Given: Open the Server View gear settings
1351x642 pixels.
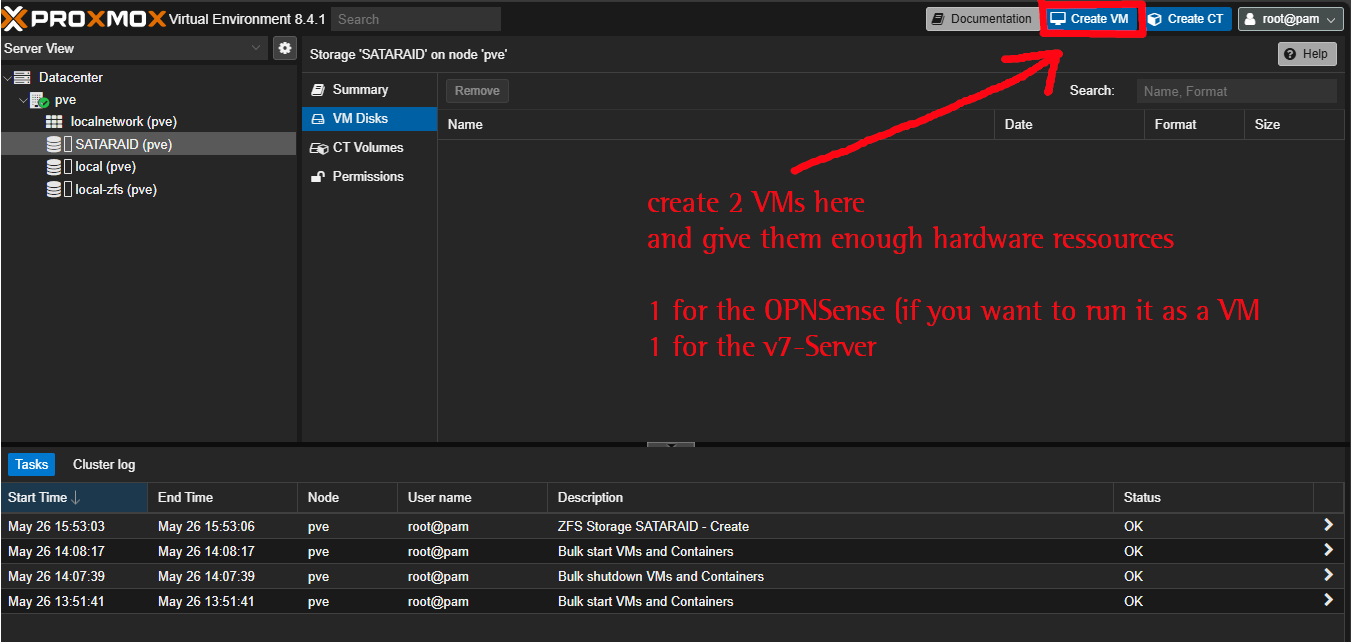Looking at the screenshot, I should tap(285, 48).
